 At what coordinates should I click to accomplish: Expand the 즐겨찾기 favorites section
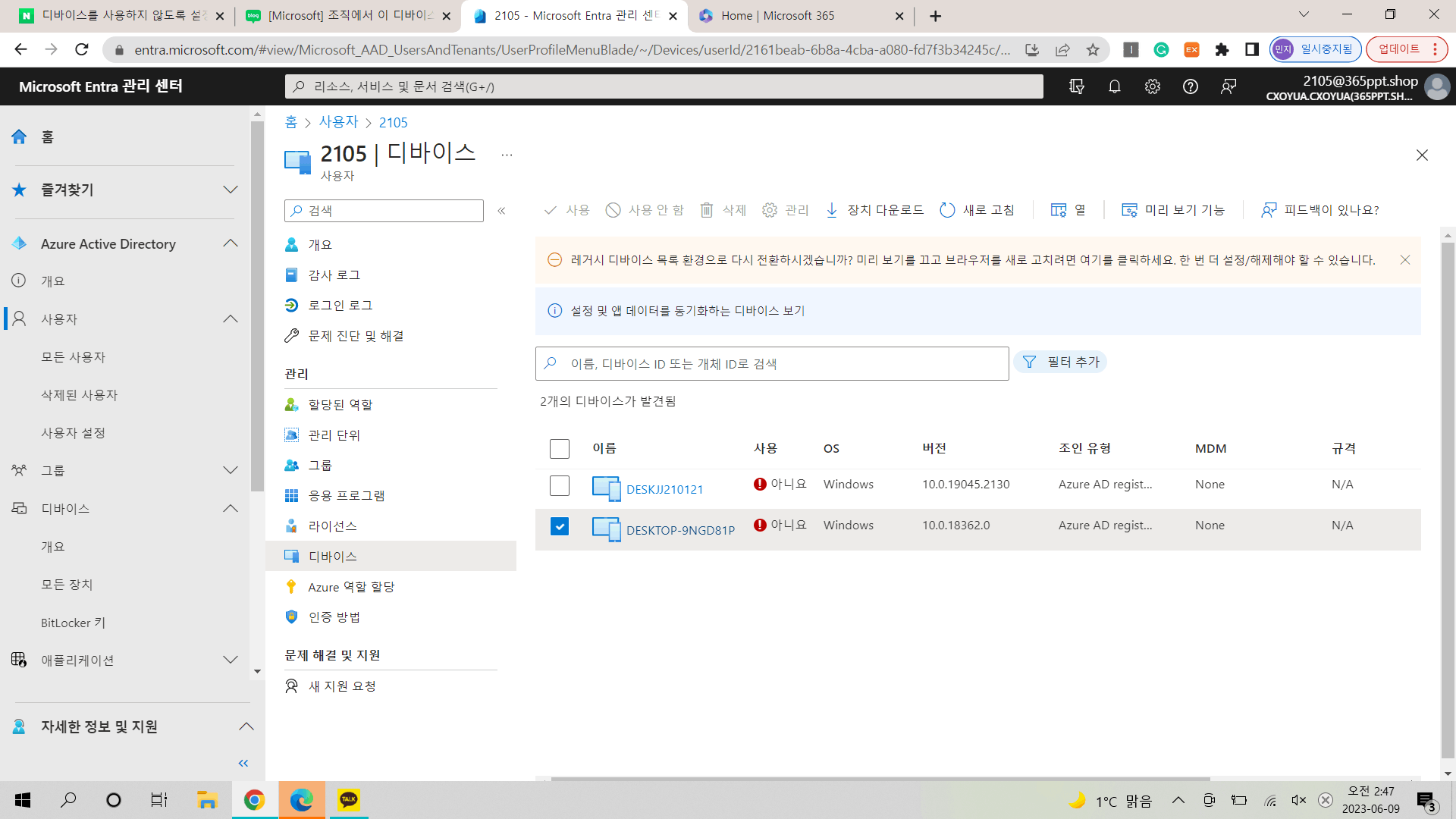[231, 190]
